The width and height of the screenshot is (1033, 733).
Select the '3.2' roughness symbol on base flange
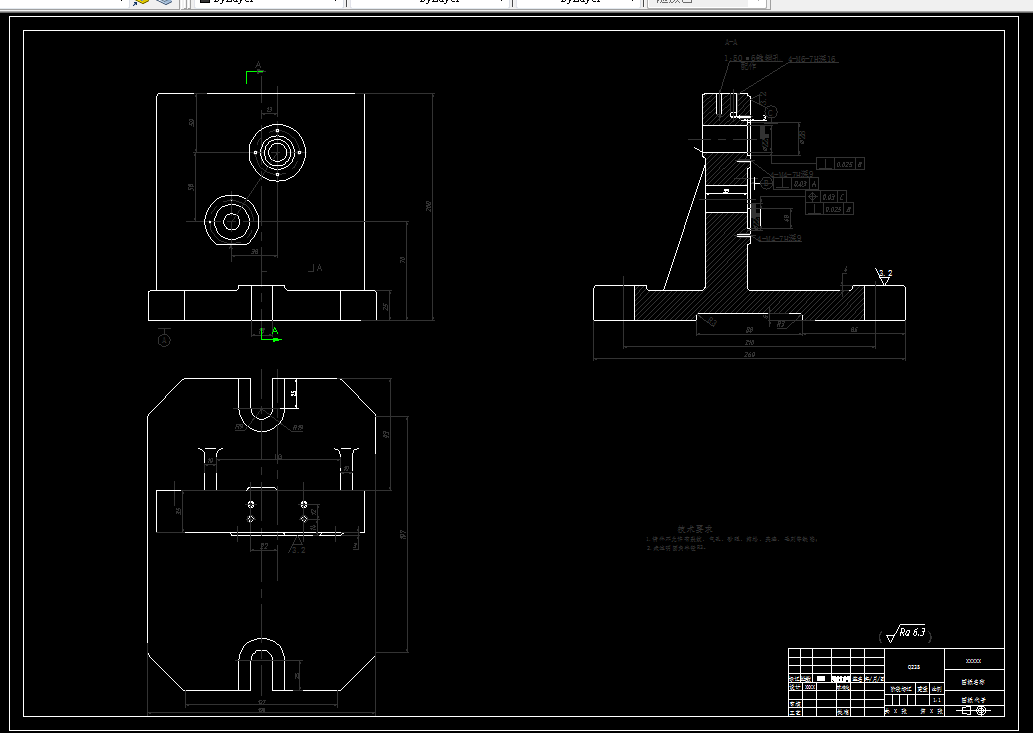coord(884,275)
